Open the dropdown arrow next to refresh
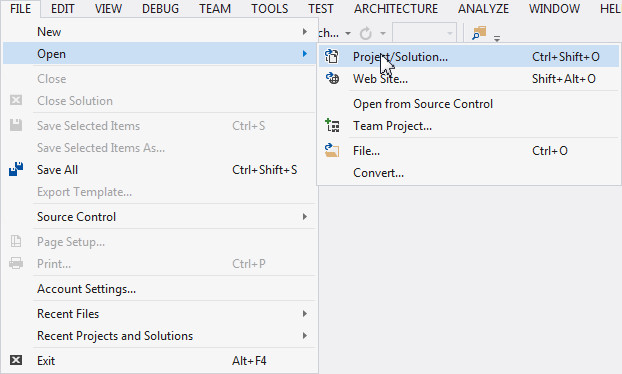 tap(382, 33)
